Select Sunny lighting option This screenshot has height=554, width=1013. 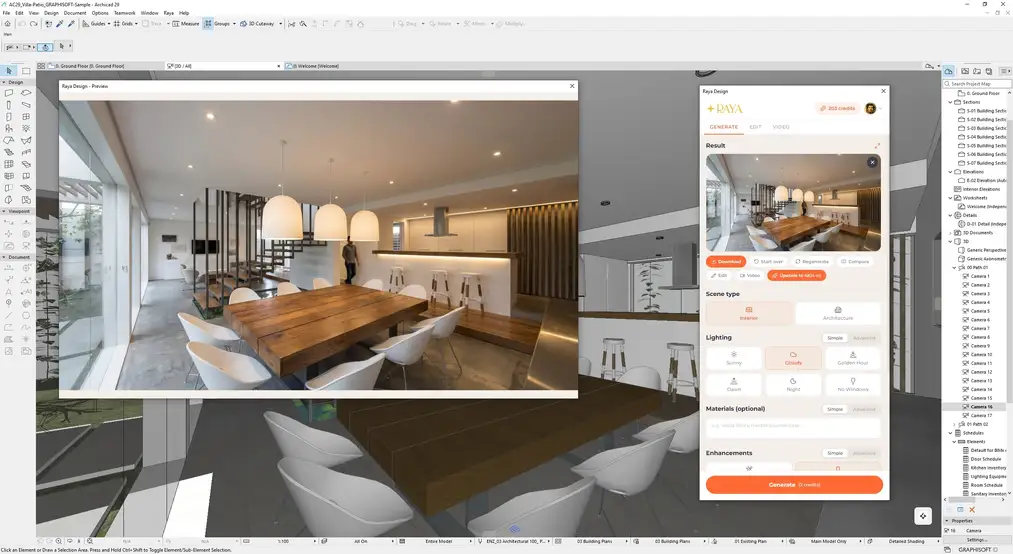click(734, 358)
